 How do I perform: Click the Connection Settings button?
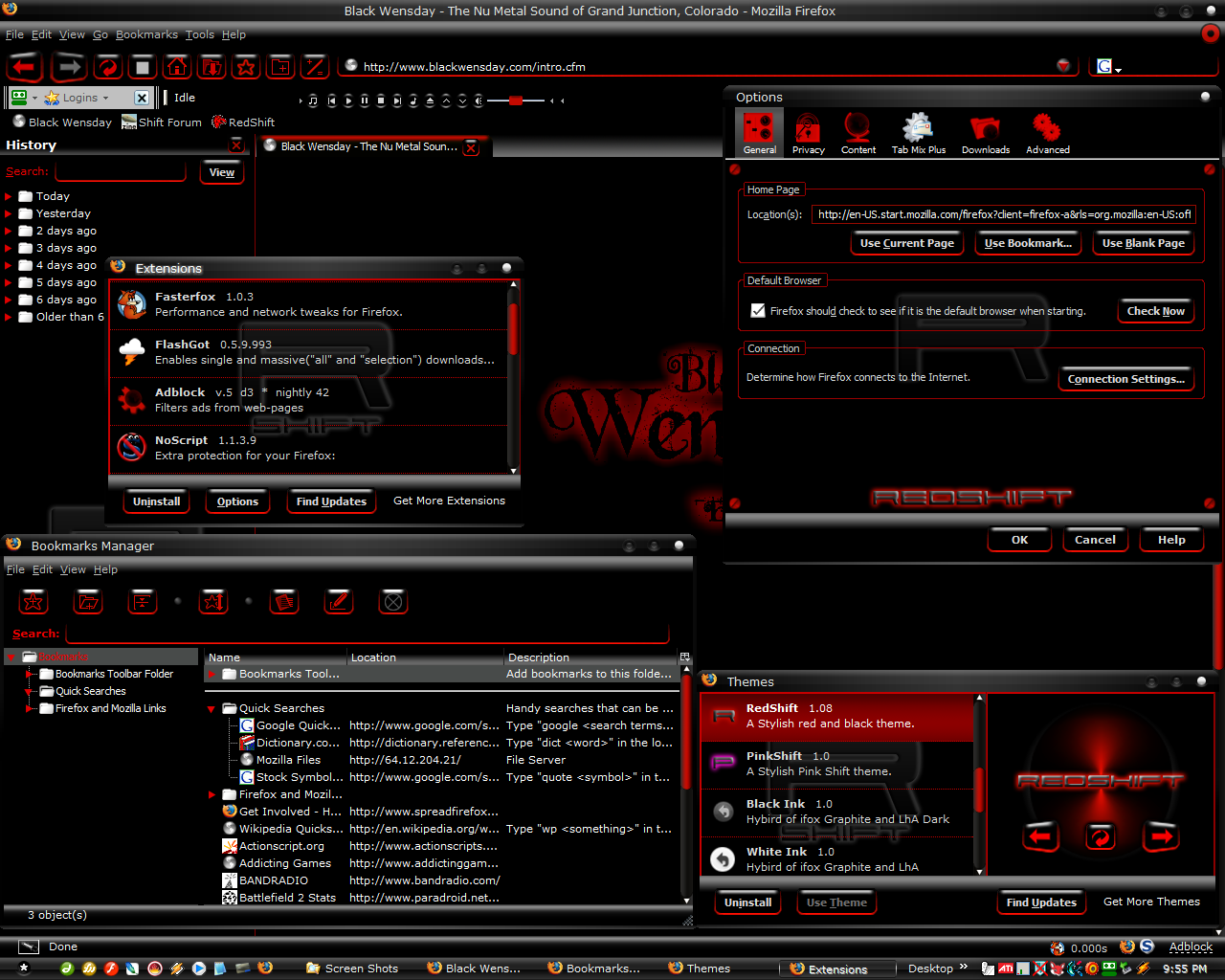tap(1125, 379)
